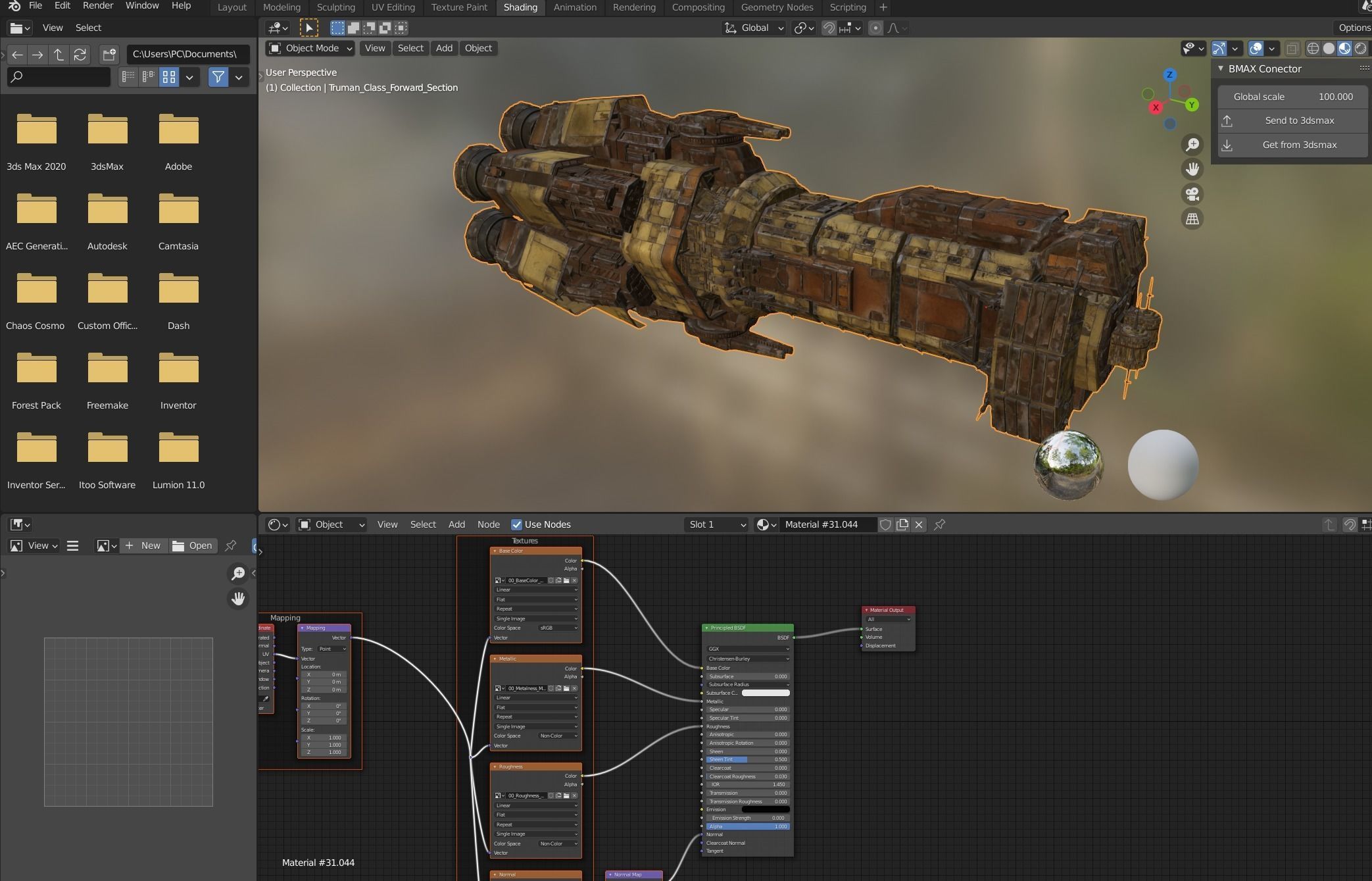
Task: Click the Alpha slider in Principled BSDF
Action: pyautogui.click(x=748, y=826)
